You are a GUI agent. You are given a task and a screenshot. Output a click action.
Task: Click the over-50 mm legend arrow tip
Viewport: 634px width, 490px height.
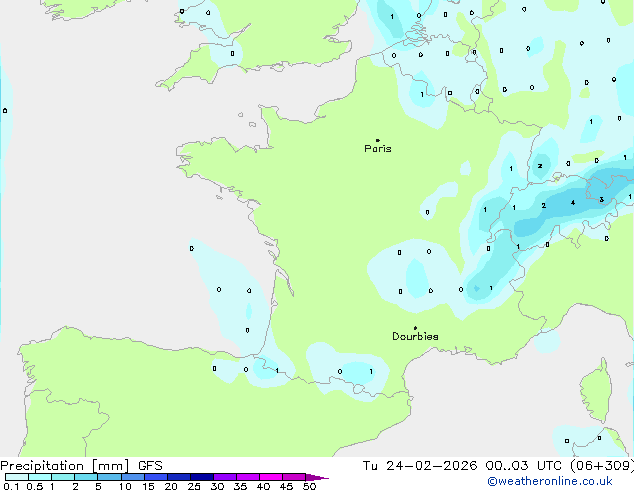click(317, 477)
